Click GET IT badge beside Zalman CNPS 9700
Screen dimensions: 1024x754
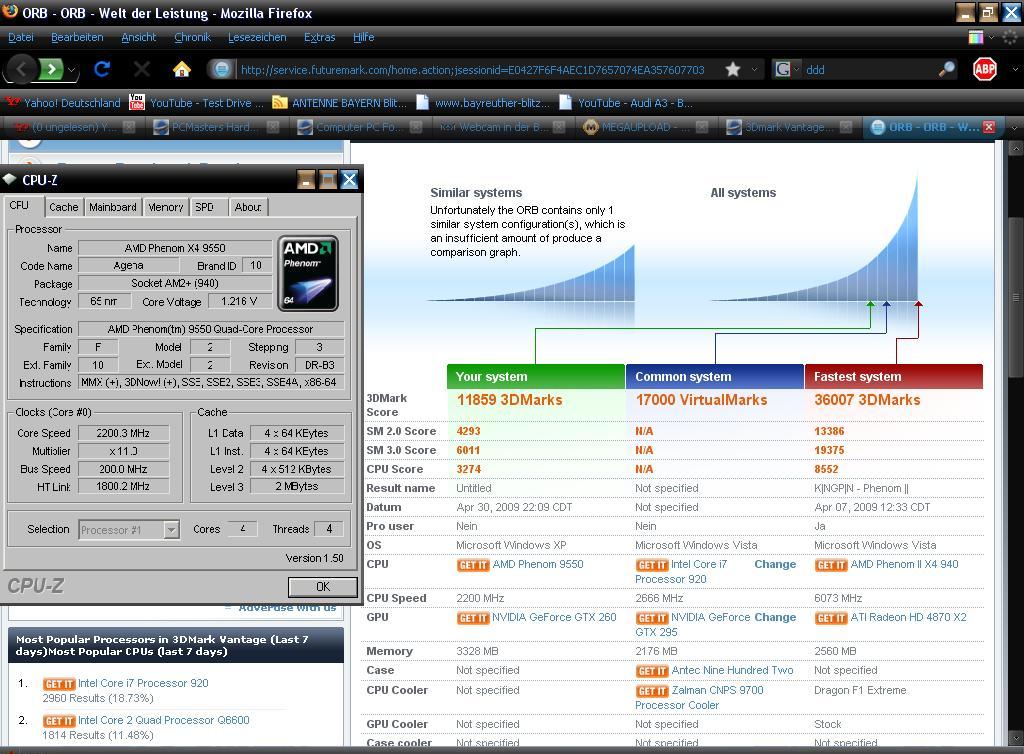[652, 691]
